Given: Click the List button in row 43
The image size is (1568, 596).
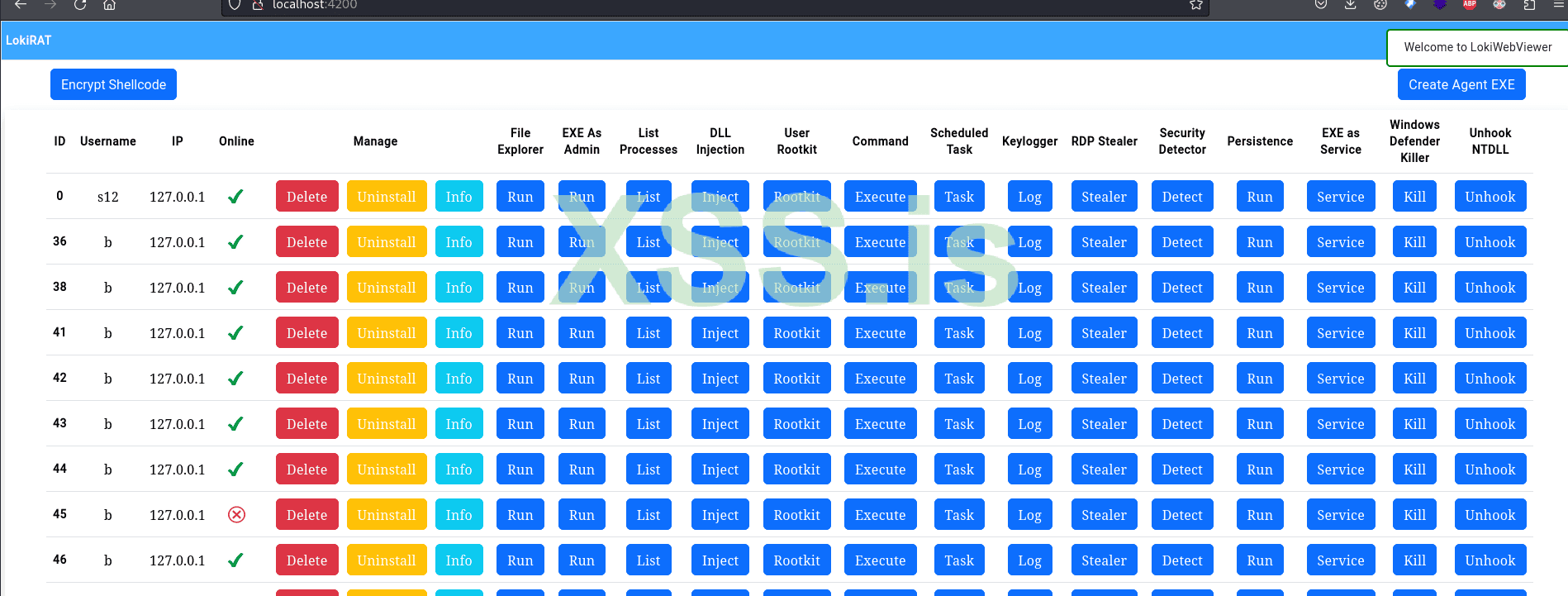Looking at the screenshot, I should tap(649, 424).
